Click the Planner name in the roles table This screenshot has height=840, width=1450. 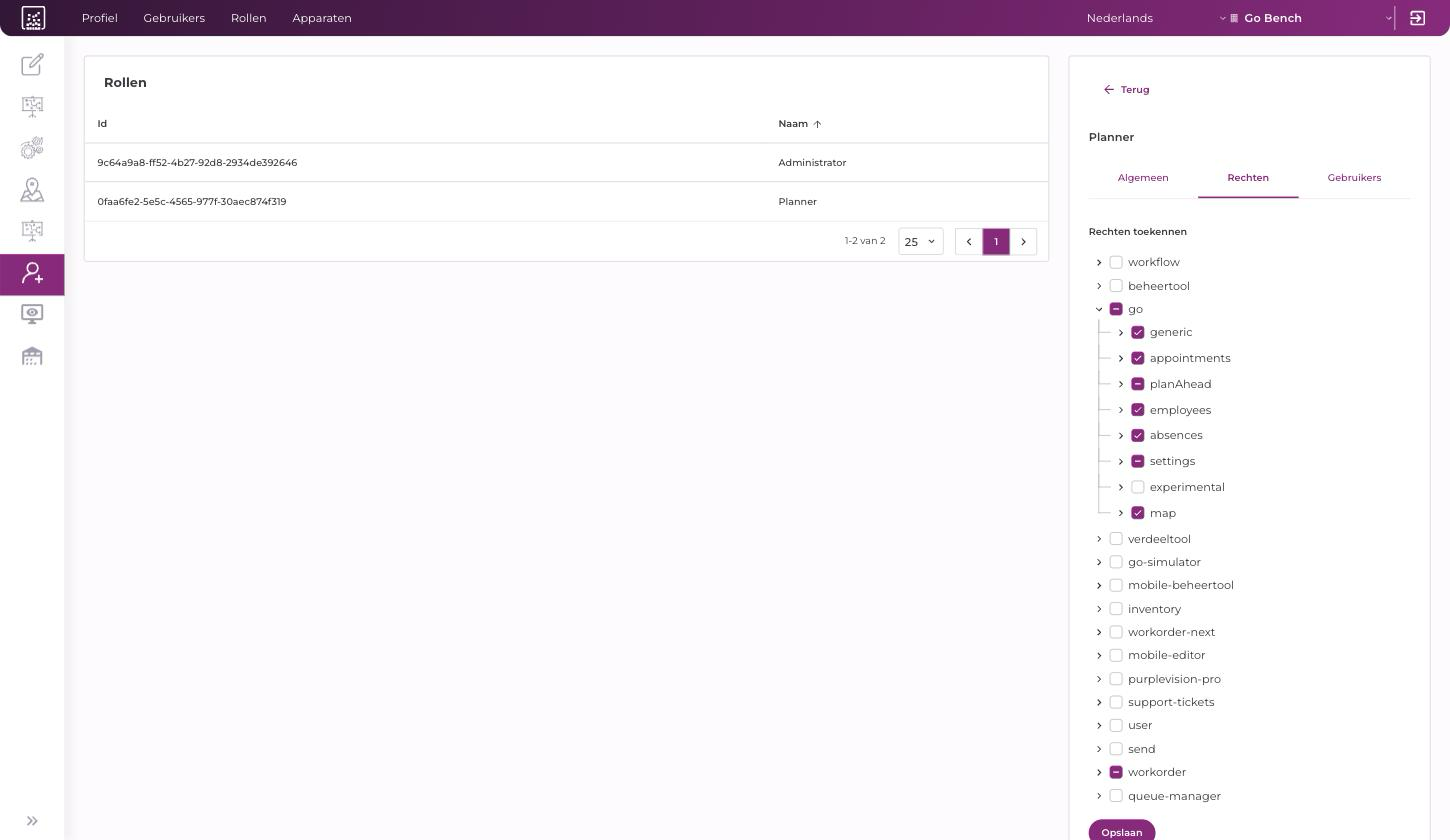797,202
